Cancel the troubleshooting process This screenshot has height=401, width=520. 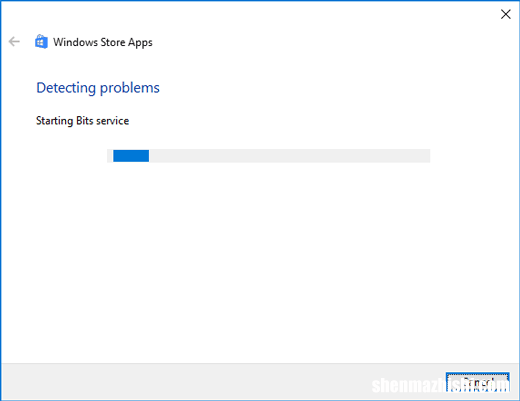point(477,382)
